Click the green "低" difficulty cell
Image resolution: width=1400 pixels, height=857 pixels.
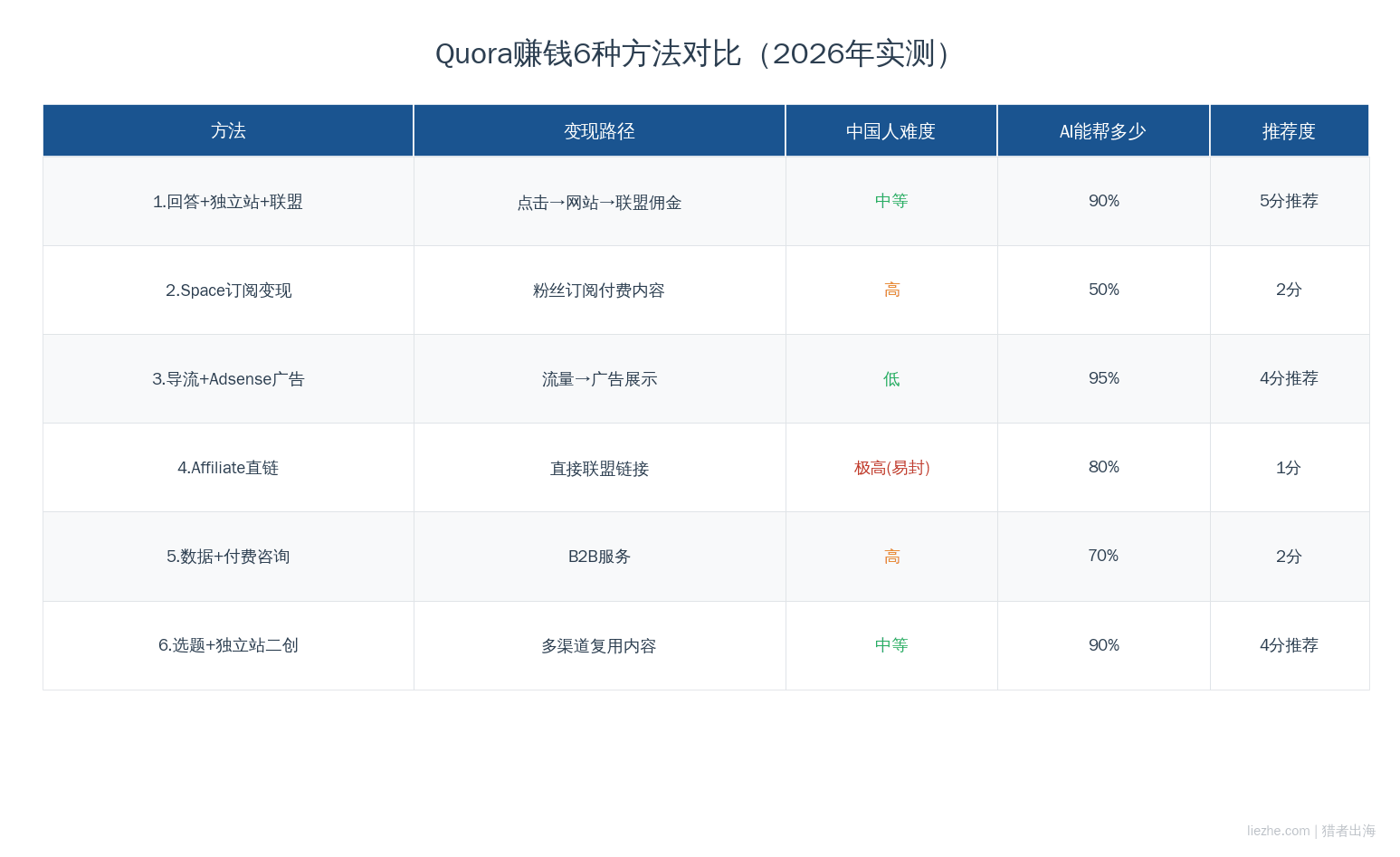click(891, 379)
